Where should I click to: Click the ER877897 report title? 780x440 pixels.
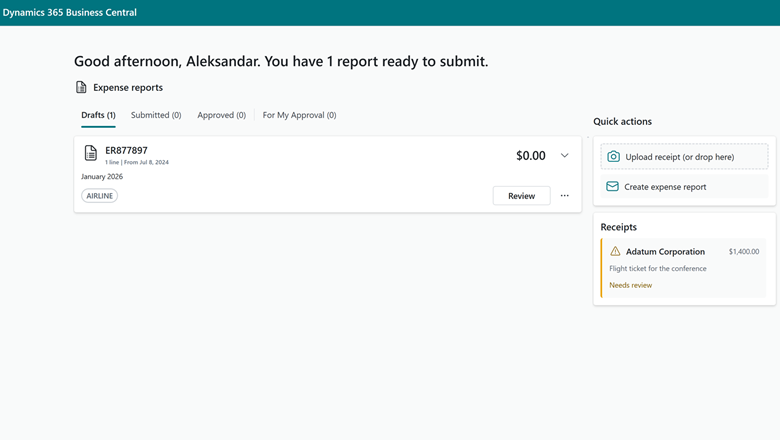(126, 150)
